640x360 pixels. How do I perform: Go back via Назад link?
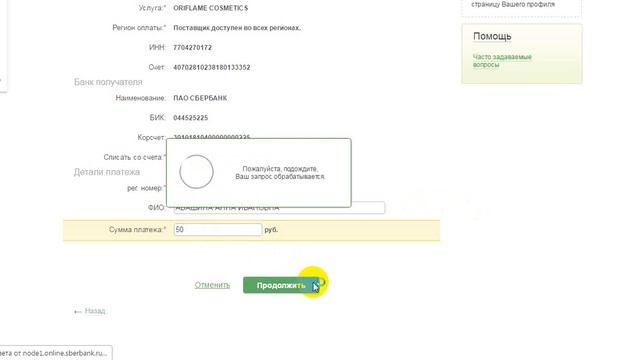(x=95, y=311)
